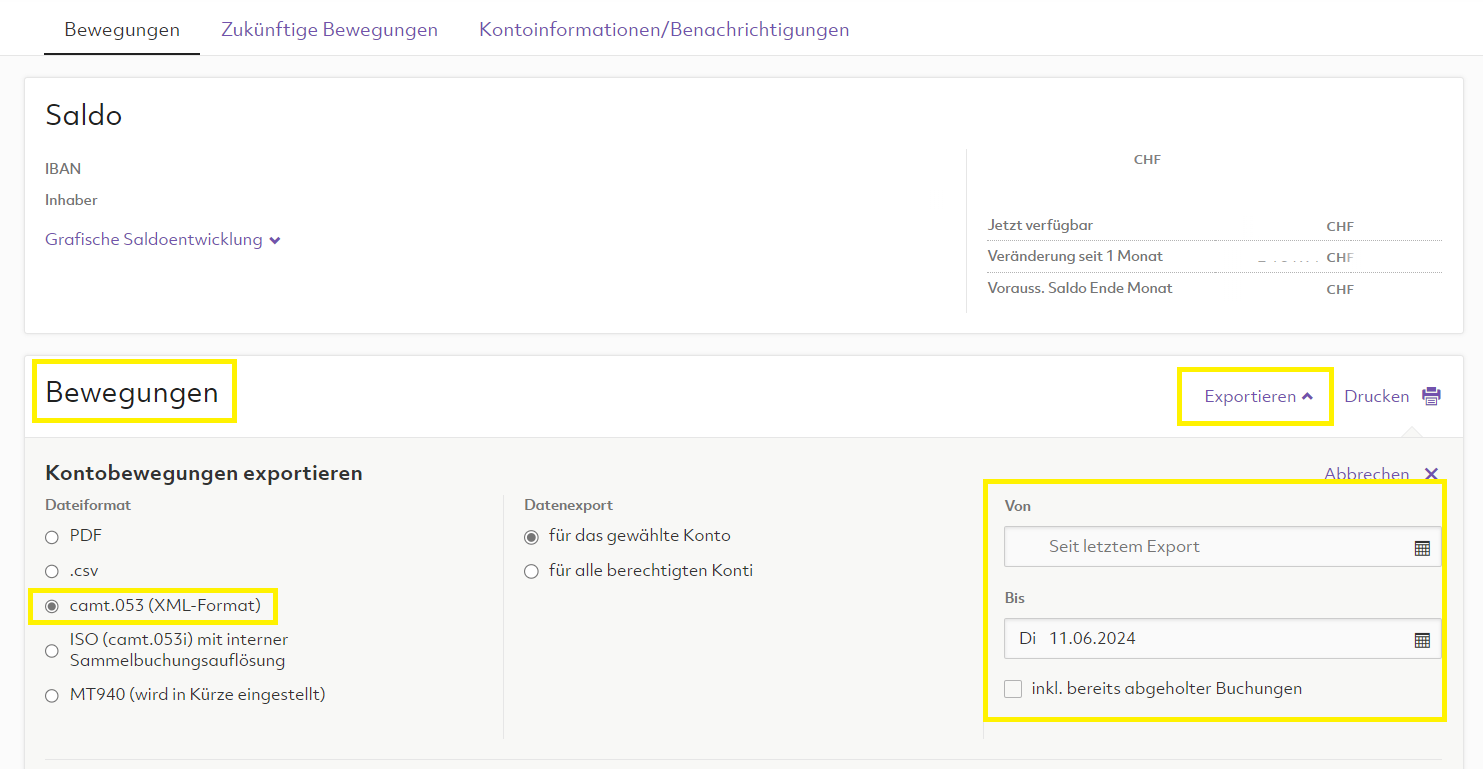Choose export für das gewählte Konto
1483x769 pixels.
531,537
